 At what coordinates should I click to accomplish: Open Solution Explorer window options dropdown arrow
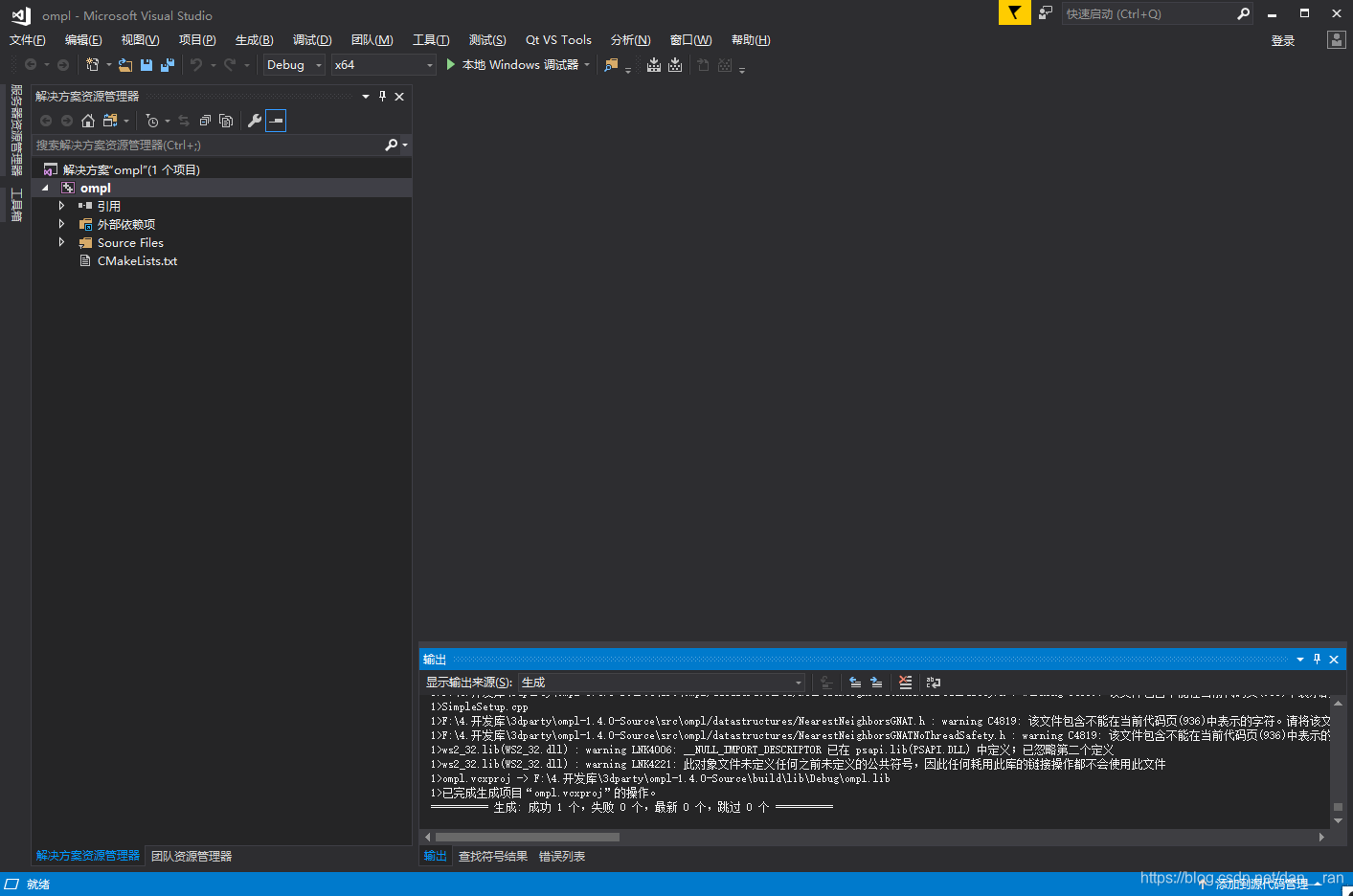coord(366,96)
